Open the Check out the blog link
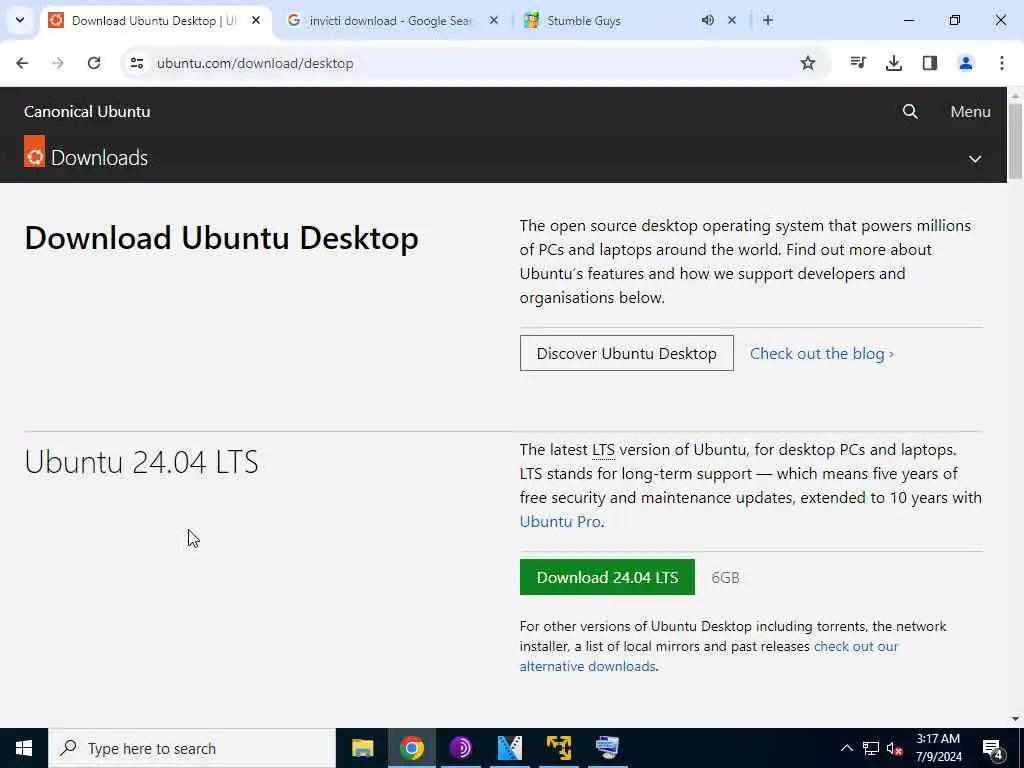 tap(822, 353)
